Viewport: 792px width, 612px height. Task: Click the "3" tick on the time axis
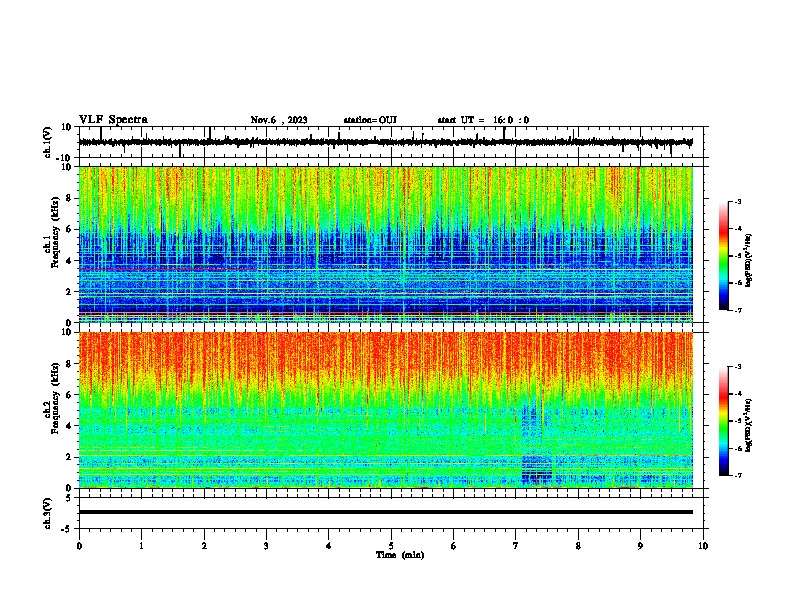(x=266, y=546)
